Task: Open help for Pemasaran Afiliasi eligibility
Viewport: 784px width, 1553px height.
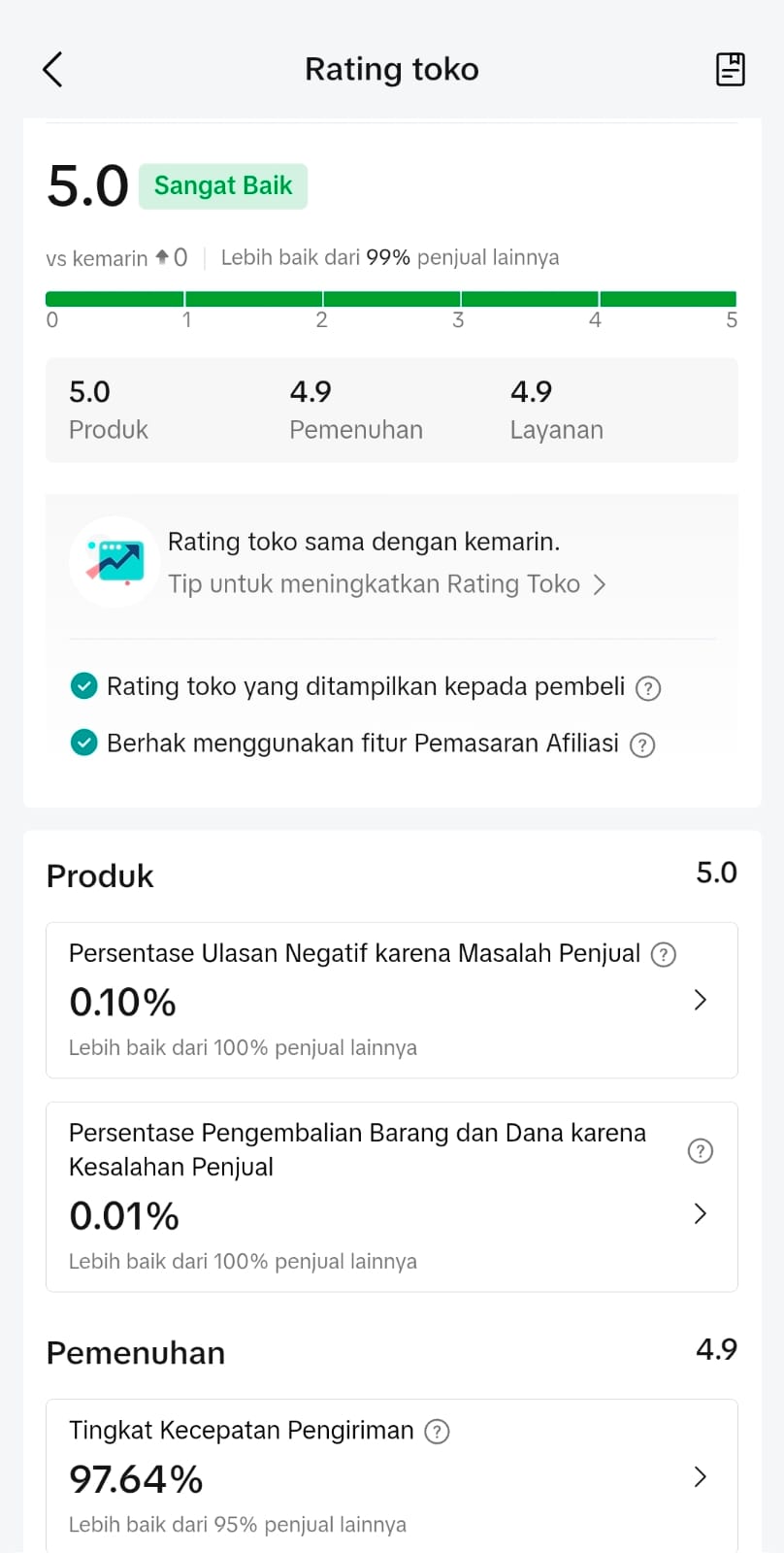Action: point(642,744)
